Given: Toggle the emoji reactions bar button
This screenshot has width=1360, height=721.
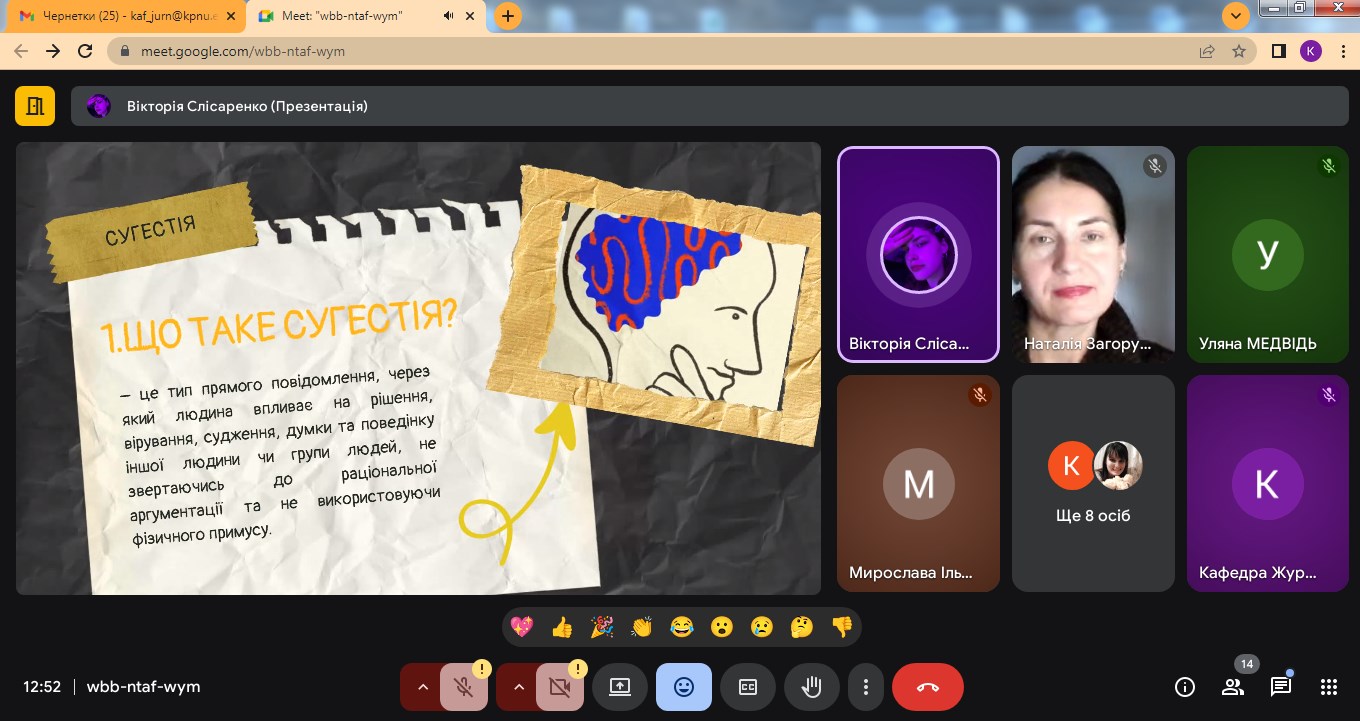Looking at the screenshot, I should [x=684, y=687].
